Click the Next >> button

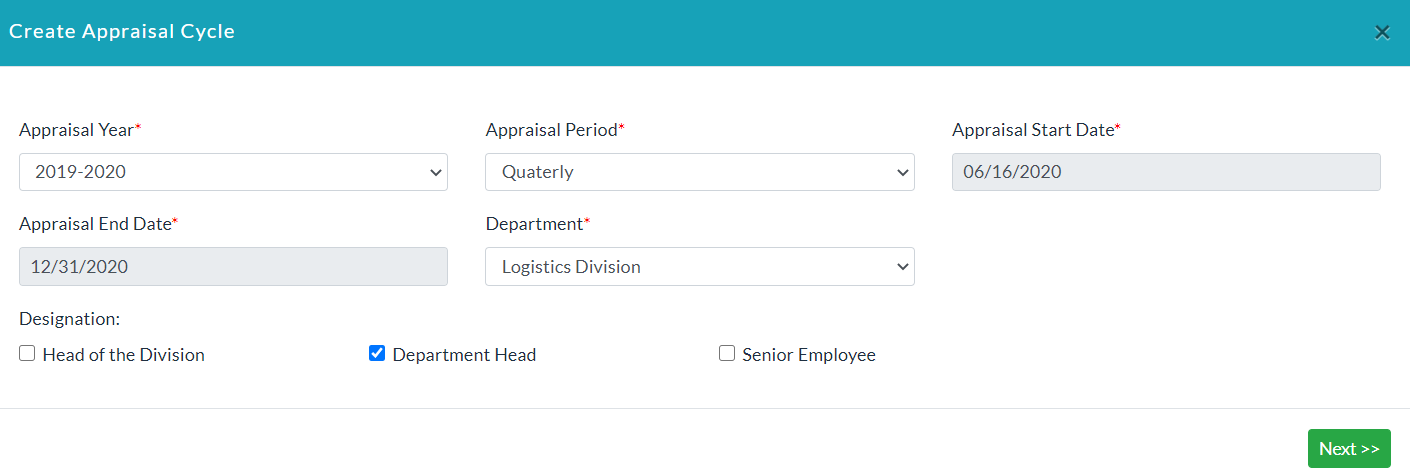(x=1349, y=448)
